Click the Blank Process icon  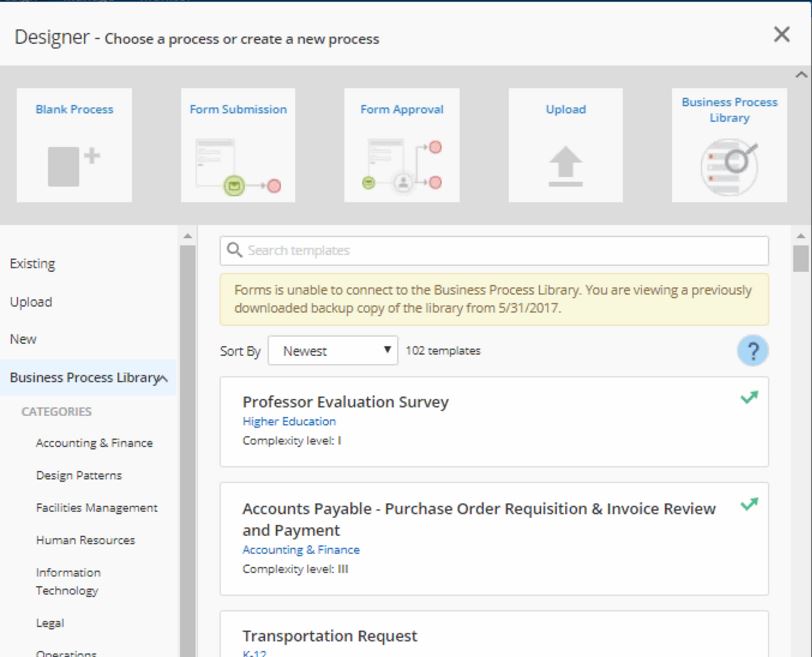click(x=74, y=164)
